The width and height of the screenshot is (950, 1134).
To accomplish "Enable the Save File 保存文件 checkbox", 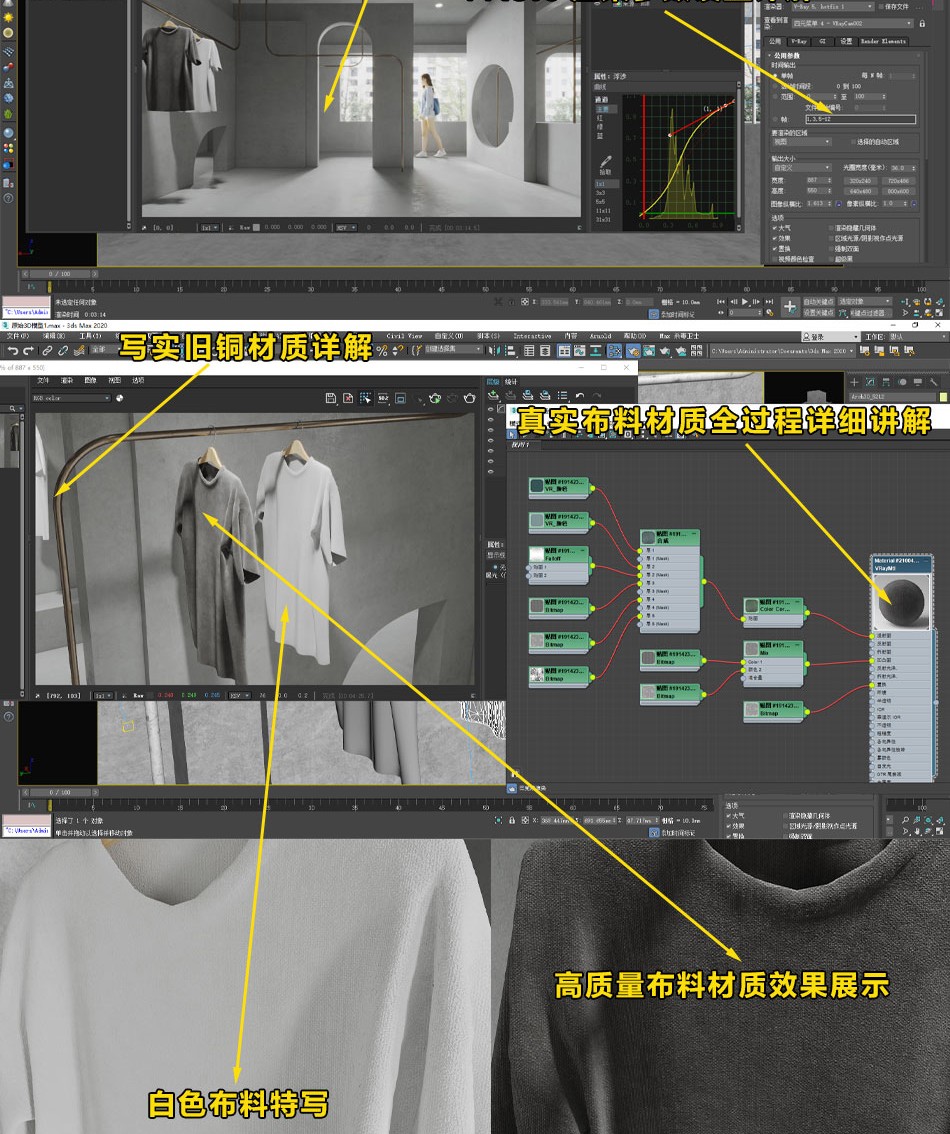I will [882, 7].
